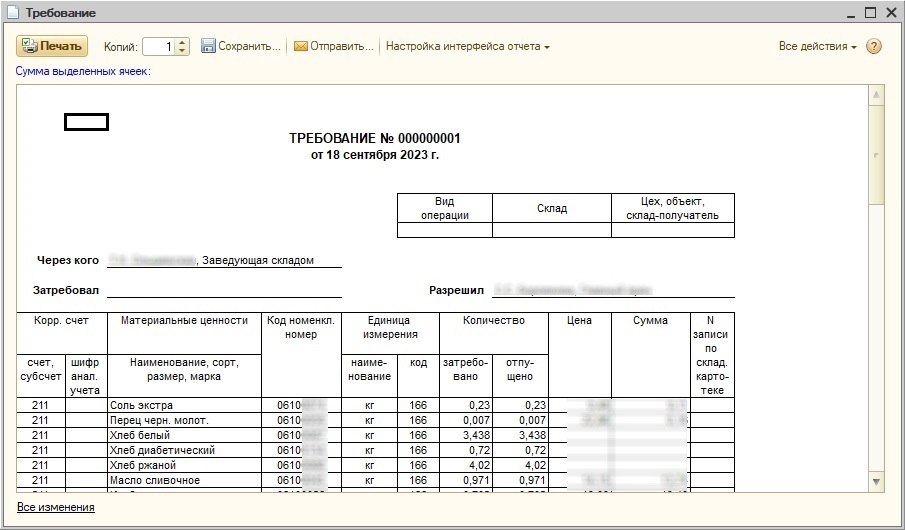Select the empty outlined cell above title

click(86, 122)
